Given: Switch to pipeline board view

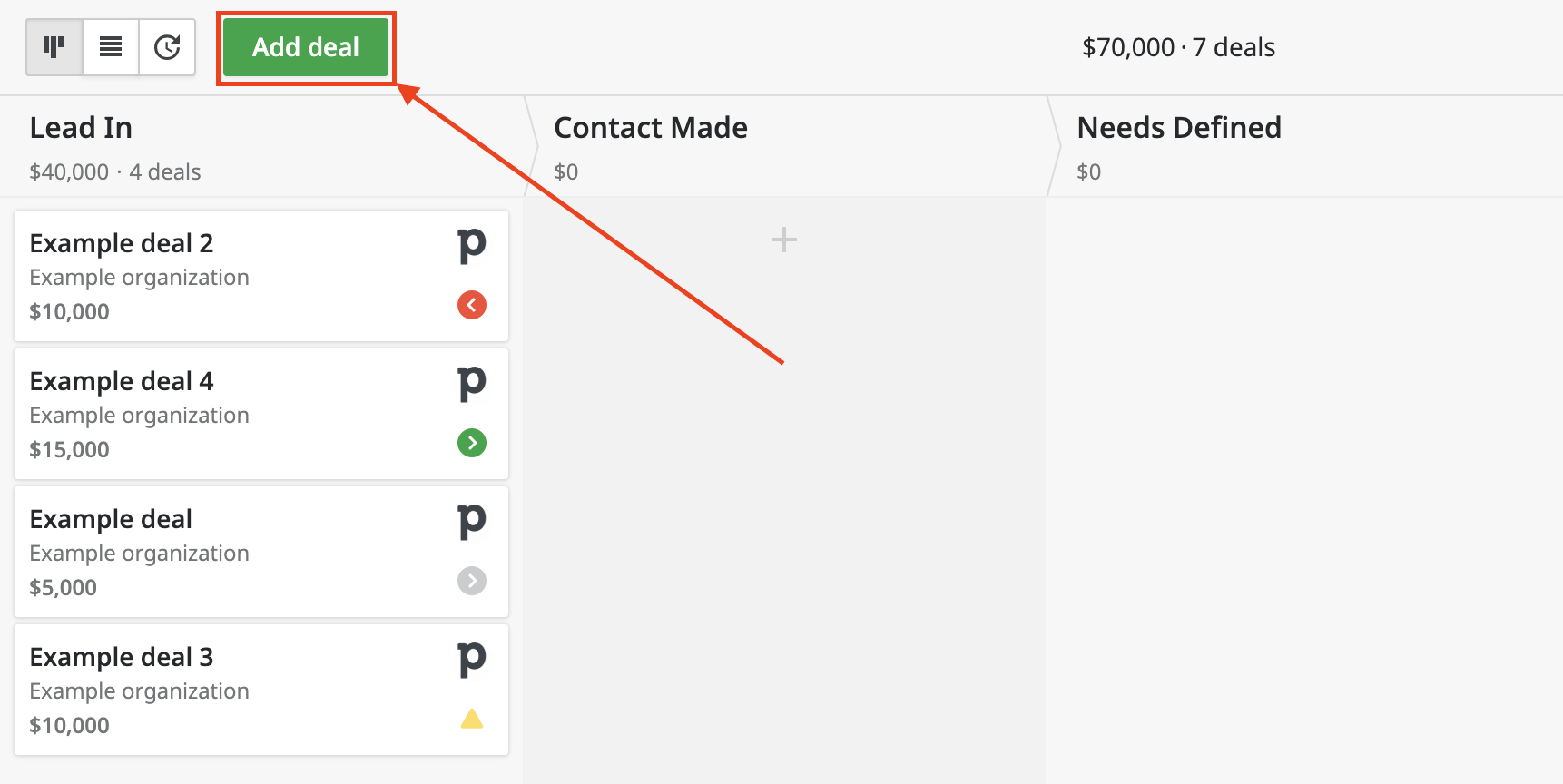Looking at the screenshot, I should (54, 47).
